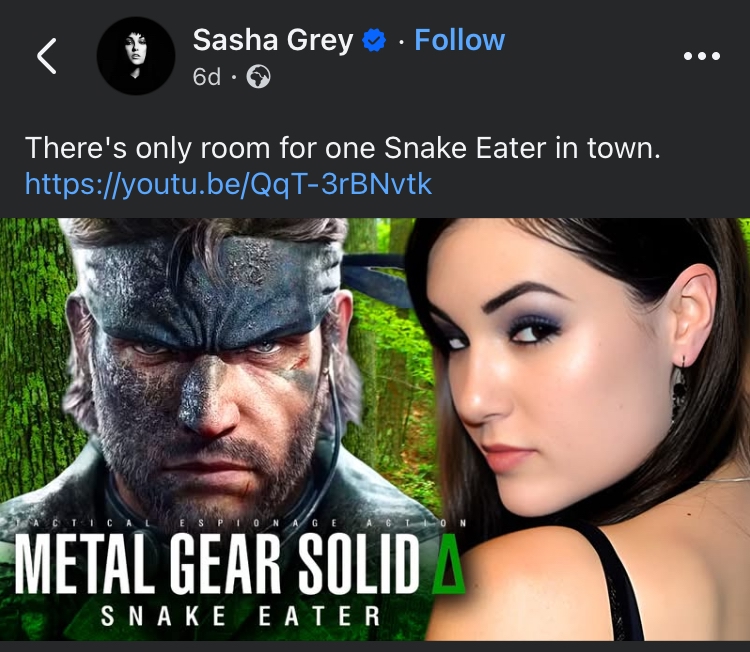Tap the blue verified badge
The height and width of the screenshot is (652, 750).
[374, 40]
